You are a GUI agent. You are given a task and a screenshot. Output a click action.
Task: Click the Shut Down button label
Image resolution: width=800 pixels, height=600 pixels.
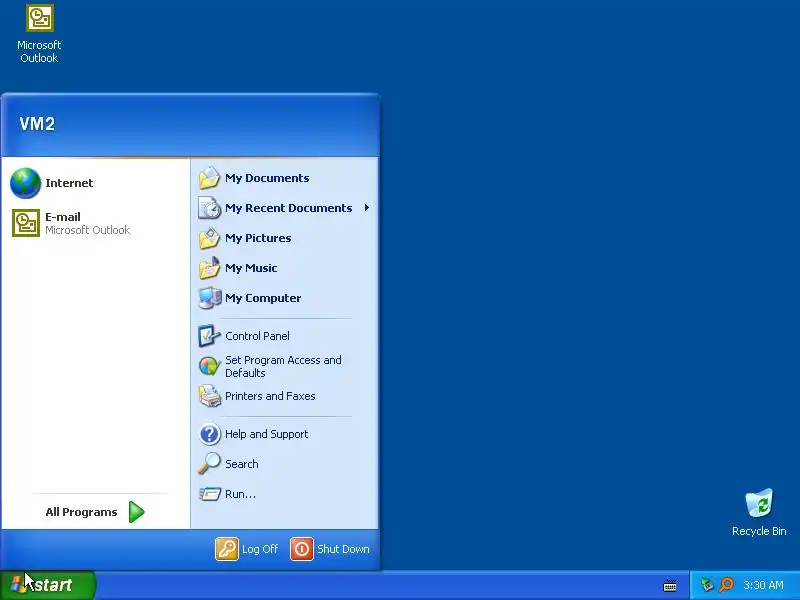click(343, 549)
